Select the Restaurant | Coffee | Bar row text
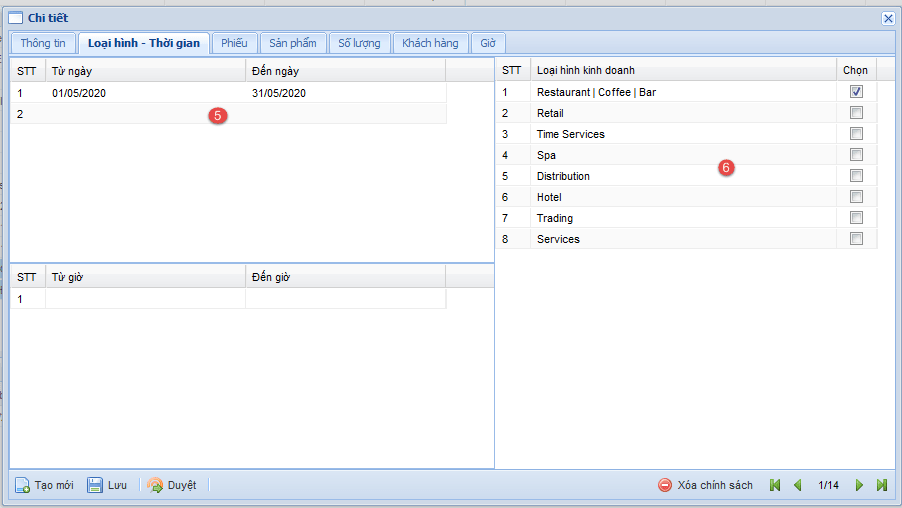 596,92
